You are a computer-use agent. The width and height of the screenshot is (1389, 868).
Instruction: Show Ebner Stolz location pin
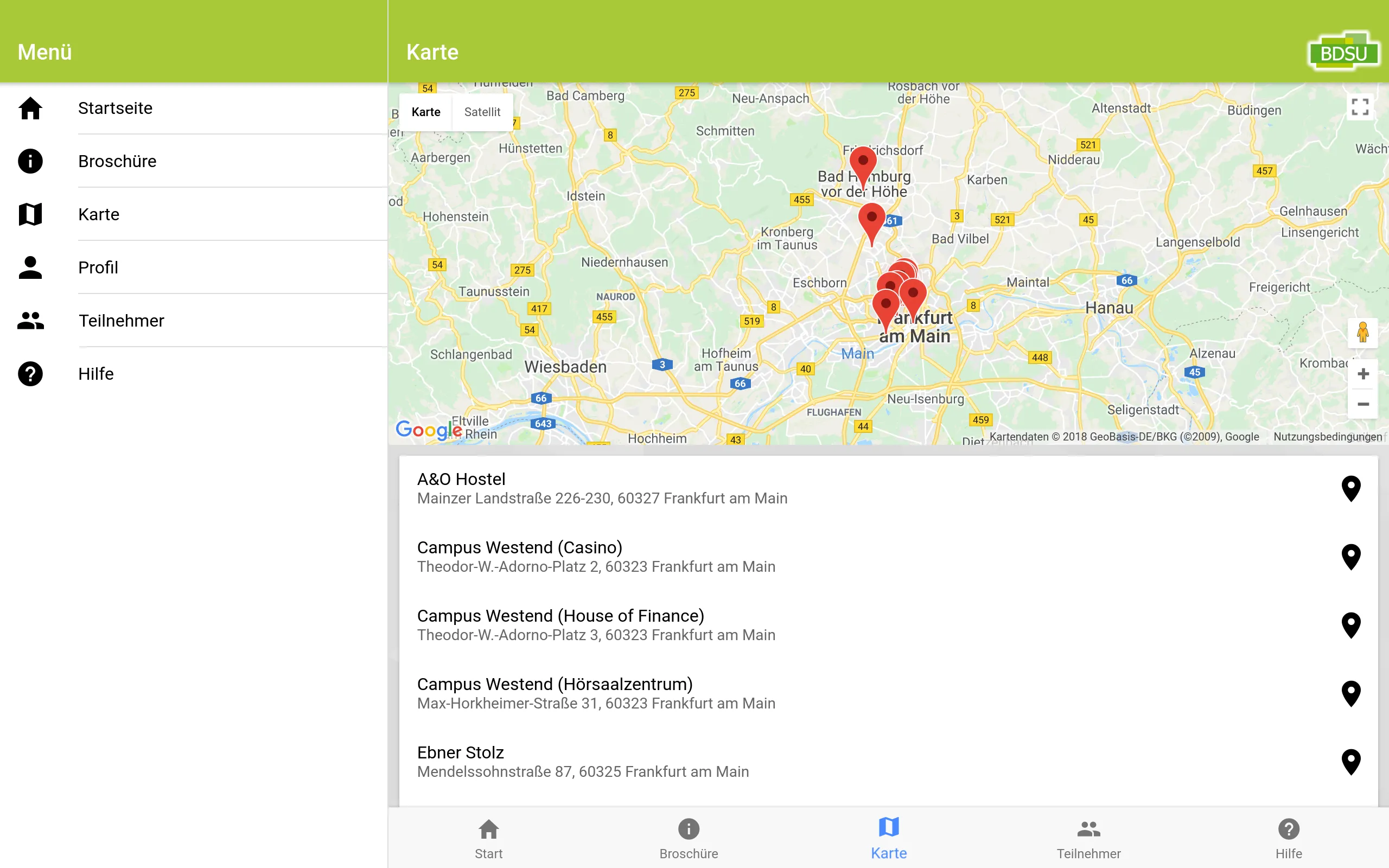pyautogui.click(x=1351, y=762)
